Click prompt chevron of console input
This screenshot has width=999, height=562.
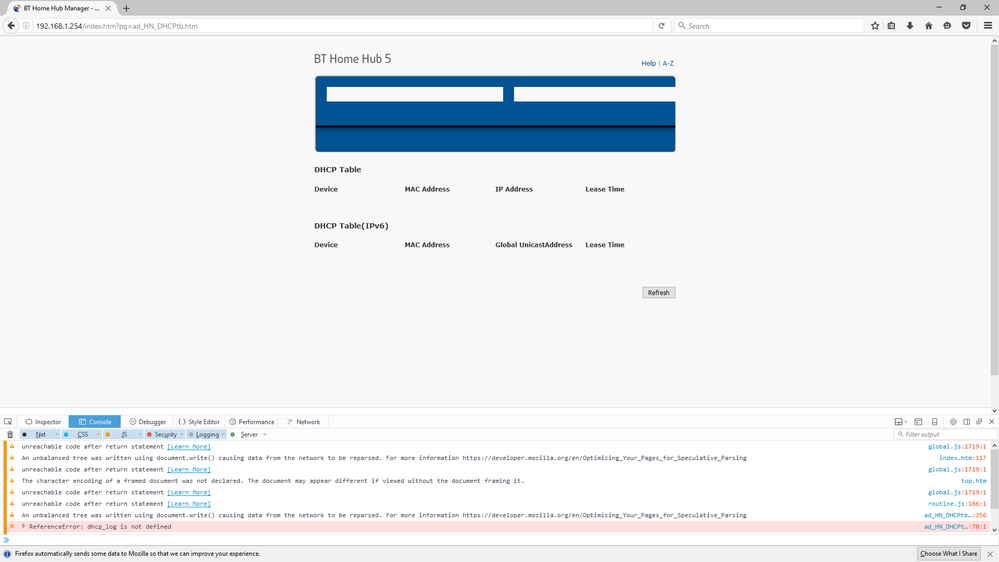(x=6, y=540)
